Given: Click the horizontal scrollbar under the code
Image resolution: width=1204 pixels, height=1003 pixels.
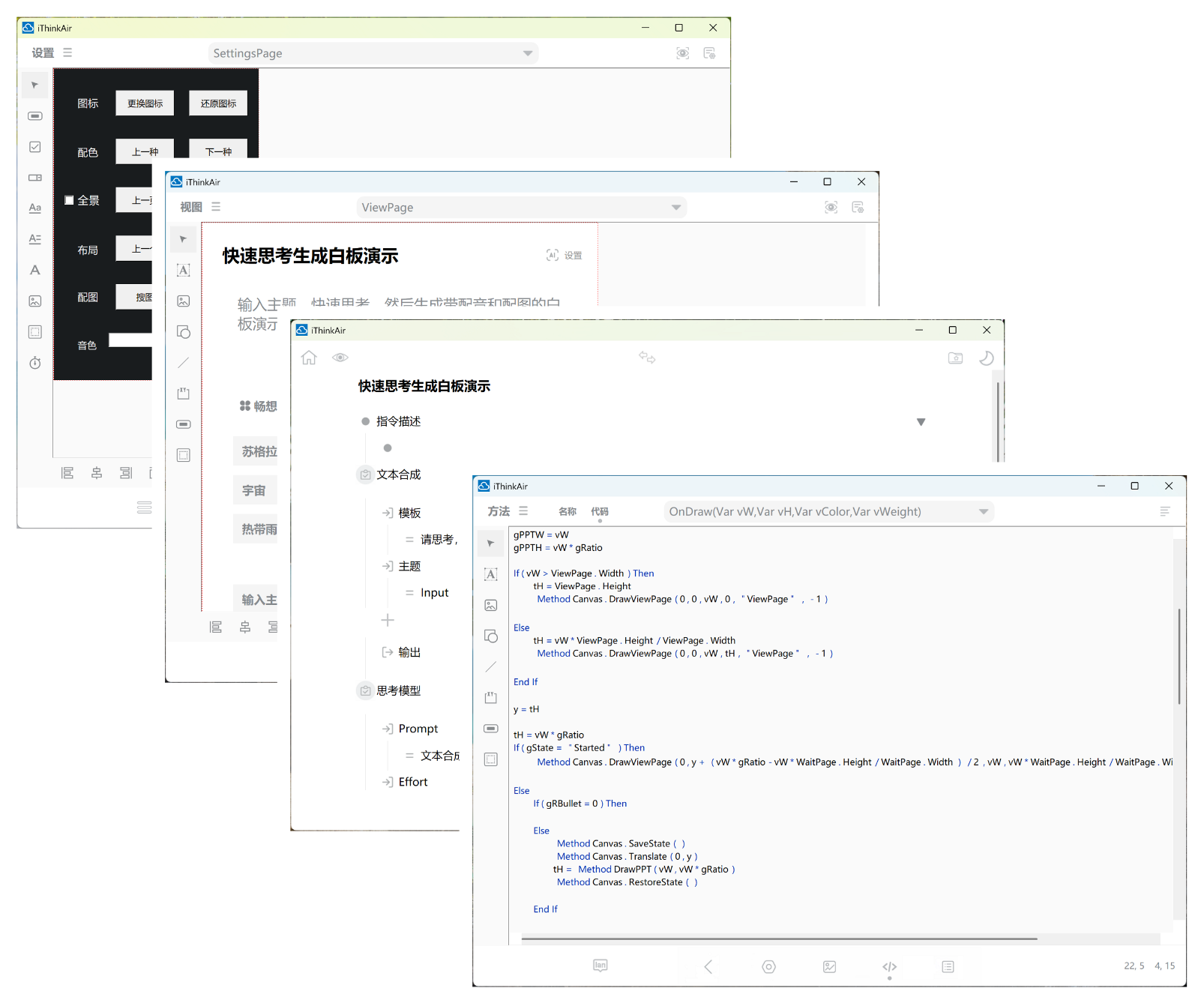Looking at the screenshot, I should pos(779,939).
